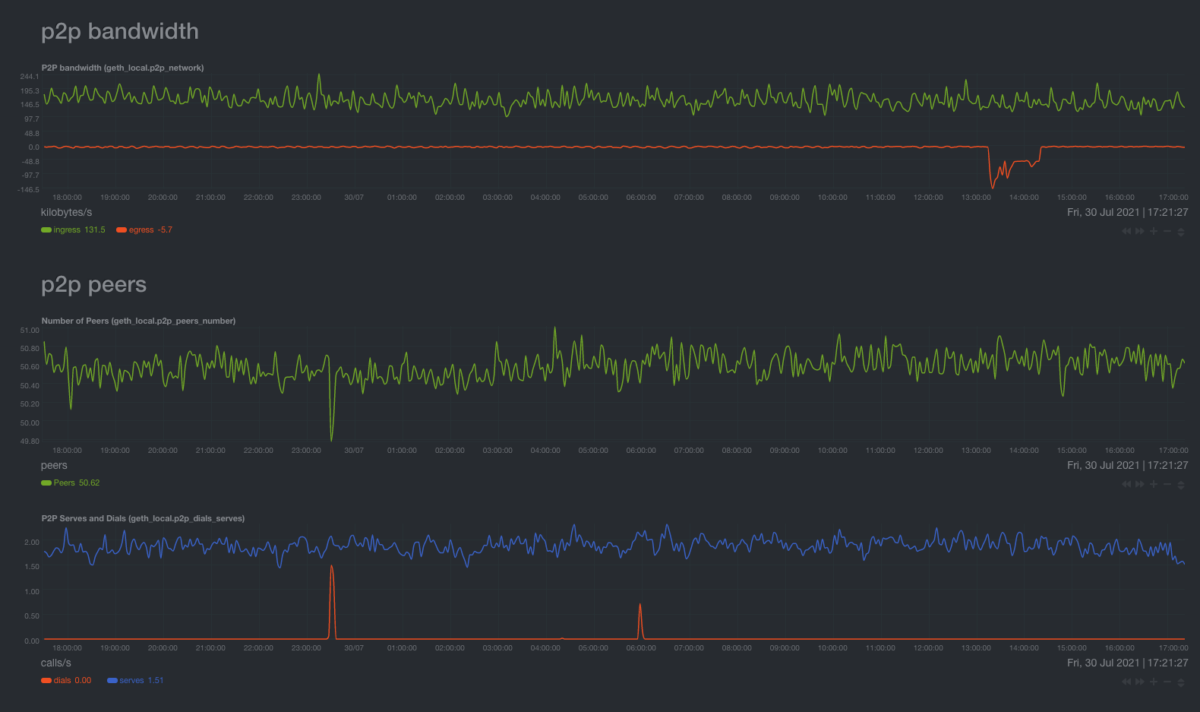Select the p2p bandwidth section heading
1200x712 pixels.
119,31
